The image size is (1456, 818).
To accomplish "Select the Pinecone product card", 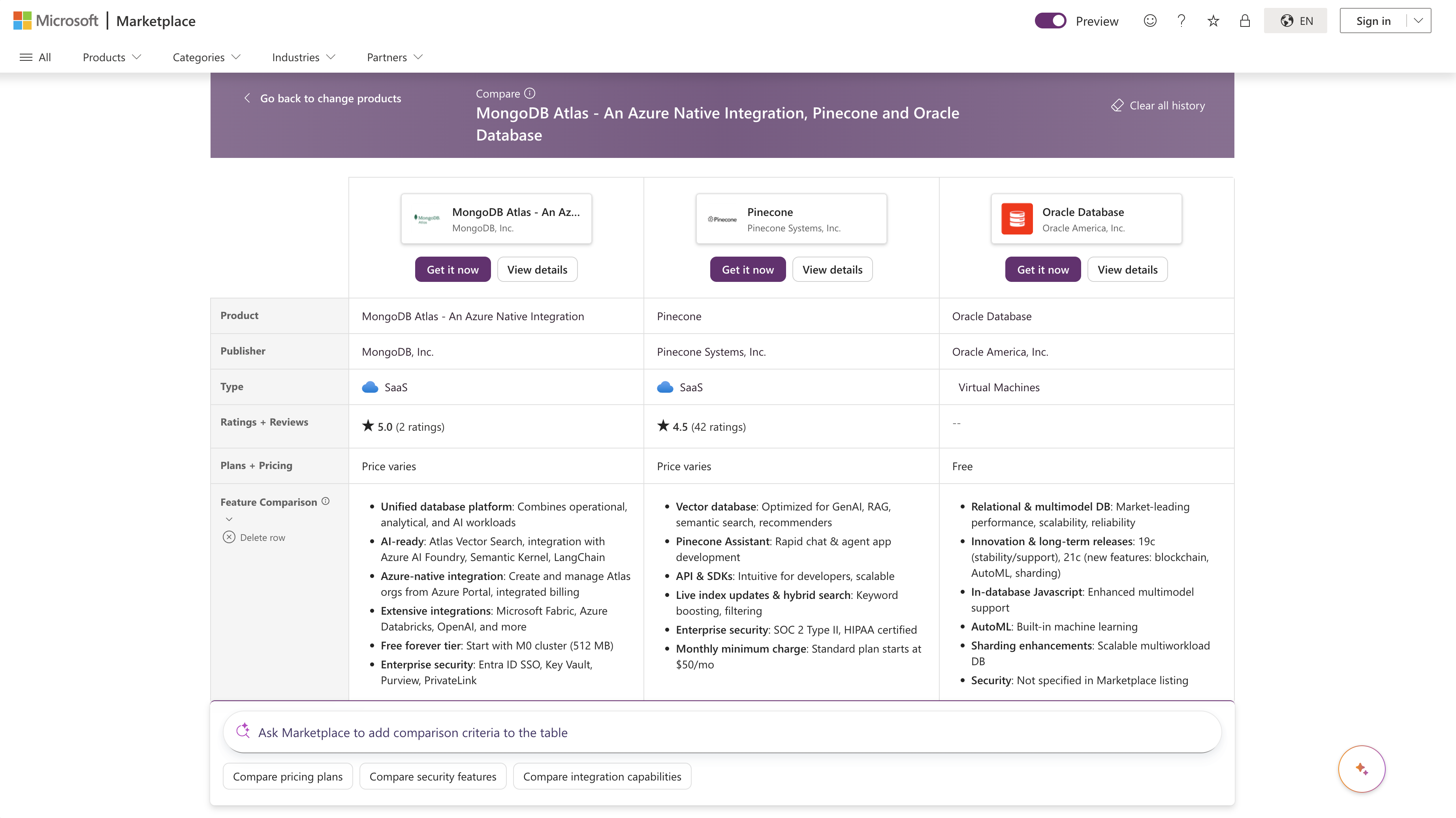I will tap(791, 219).
